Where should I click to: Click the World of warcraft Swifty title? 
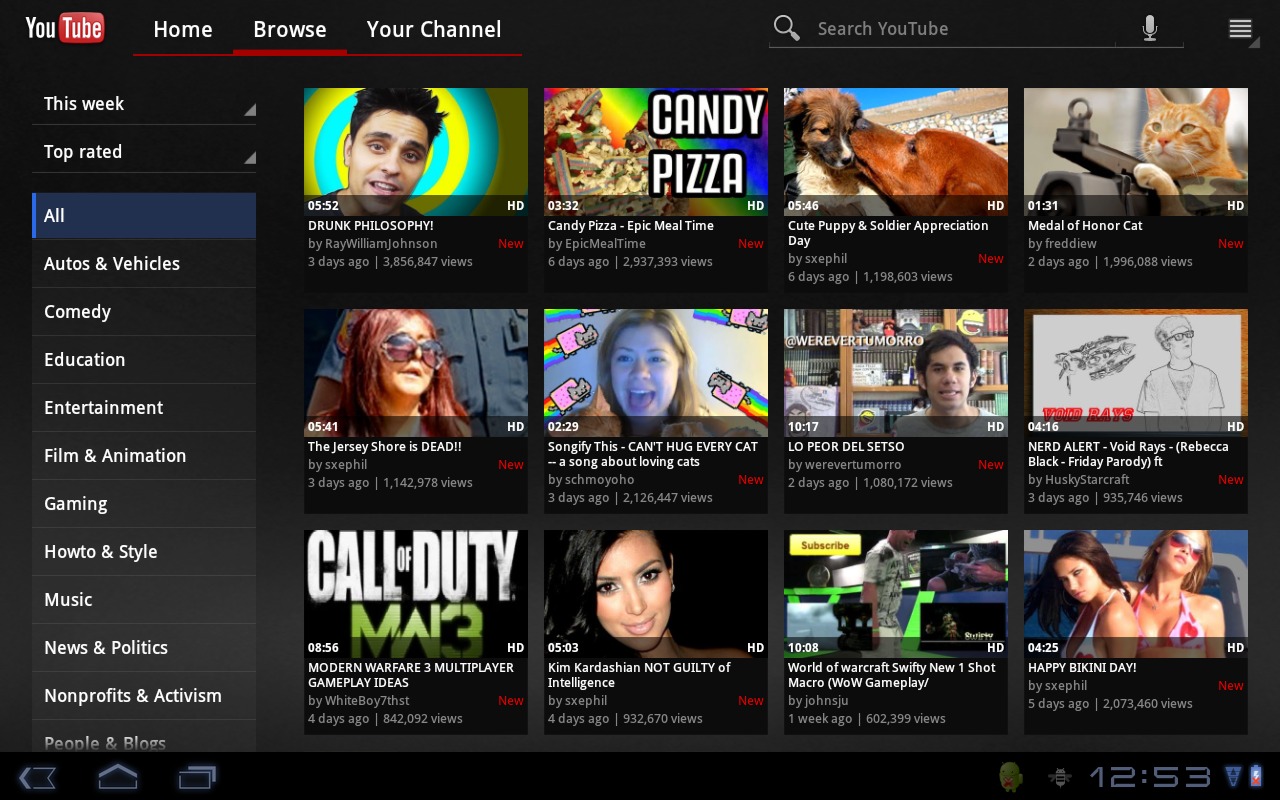pos(892,675)
